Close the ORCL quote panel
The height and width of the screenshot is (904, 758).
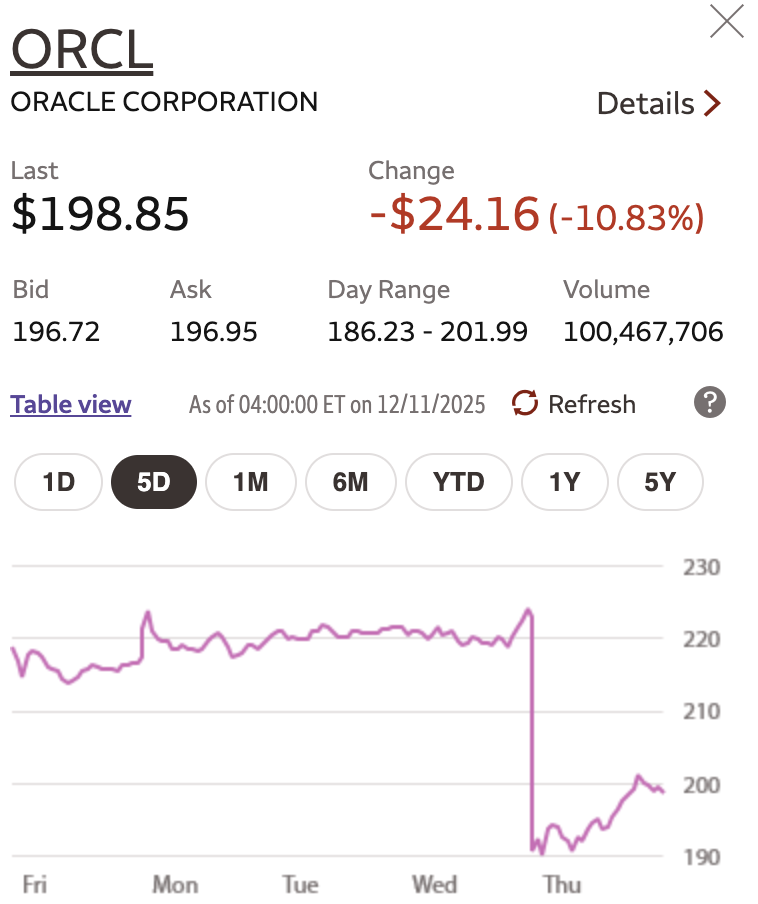click(726, 22)
